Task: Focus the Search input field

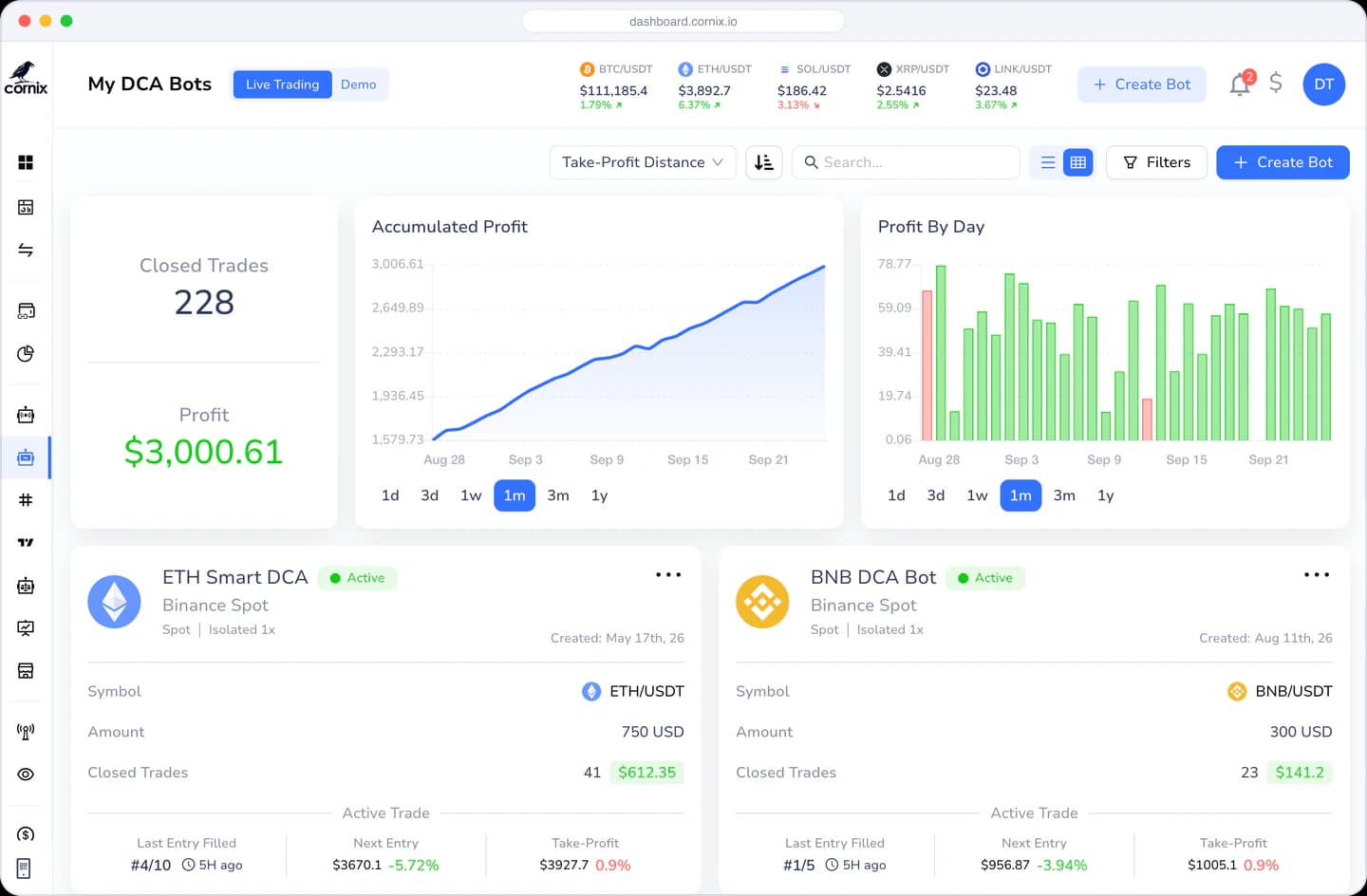Action: (x=906, y=162)
